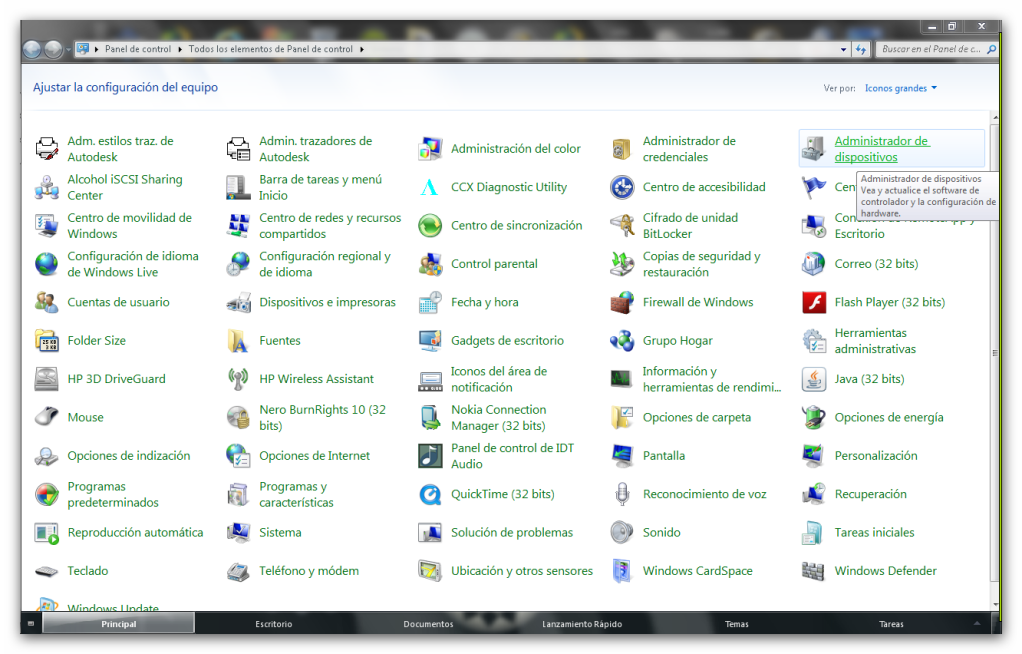
Task: Click the Folder Size icon
Action: 47,341
